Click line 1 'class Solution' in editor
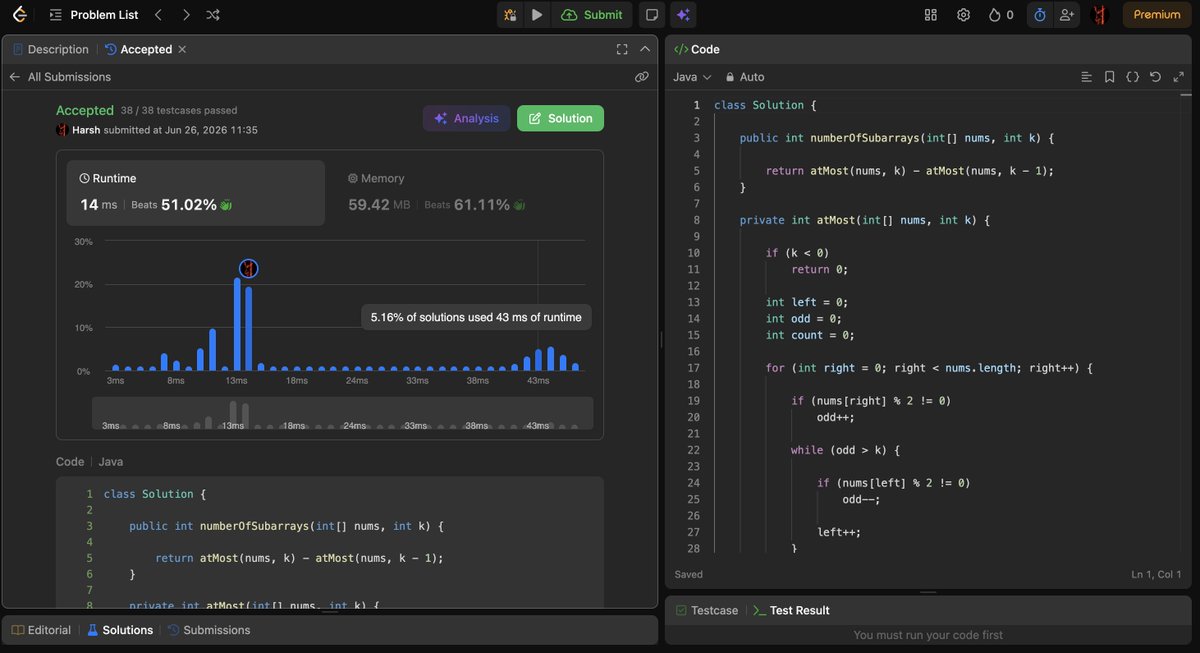The image size is (1200, 653). pyautogui.click(x=766, y=105)
